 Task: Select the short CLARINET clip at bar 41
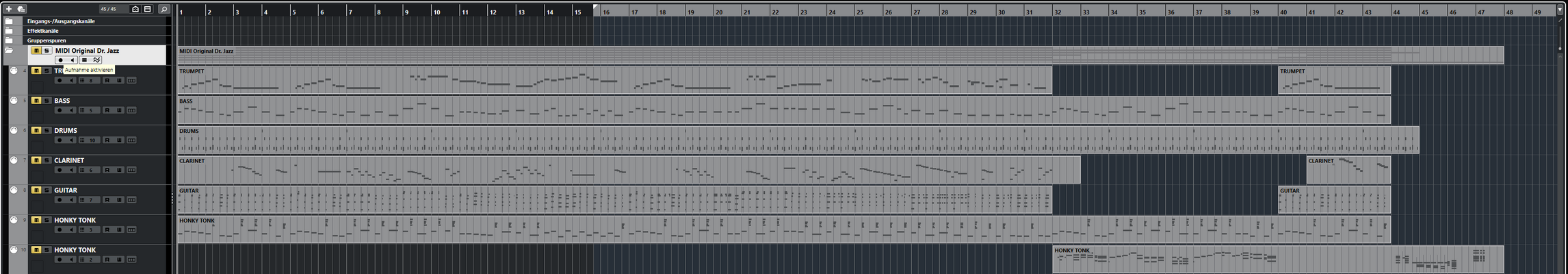click(1348, 170)
